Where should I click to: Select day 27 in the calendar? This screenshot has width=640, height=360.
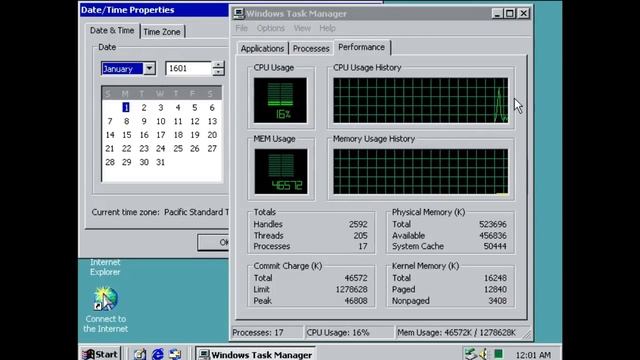click(212, 149)
